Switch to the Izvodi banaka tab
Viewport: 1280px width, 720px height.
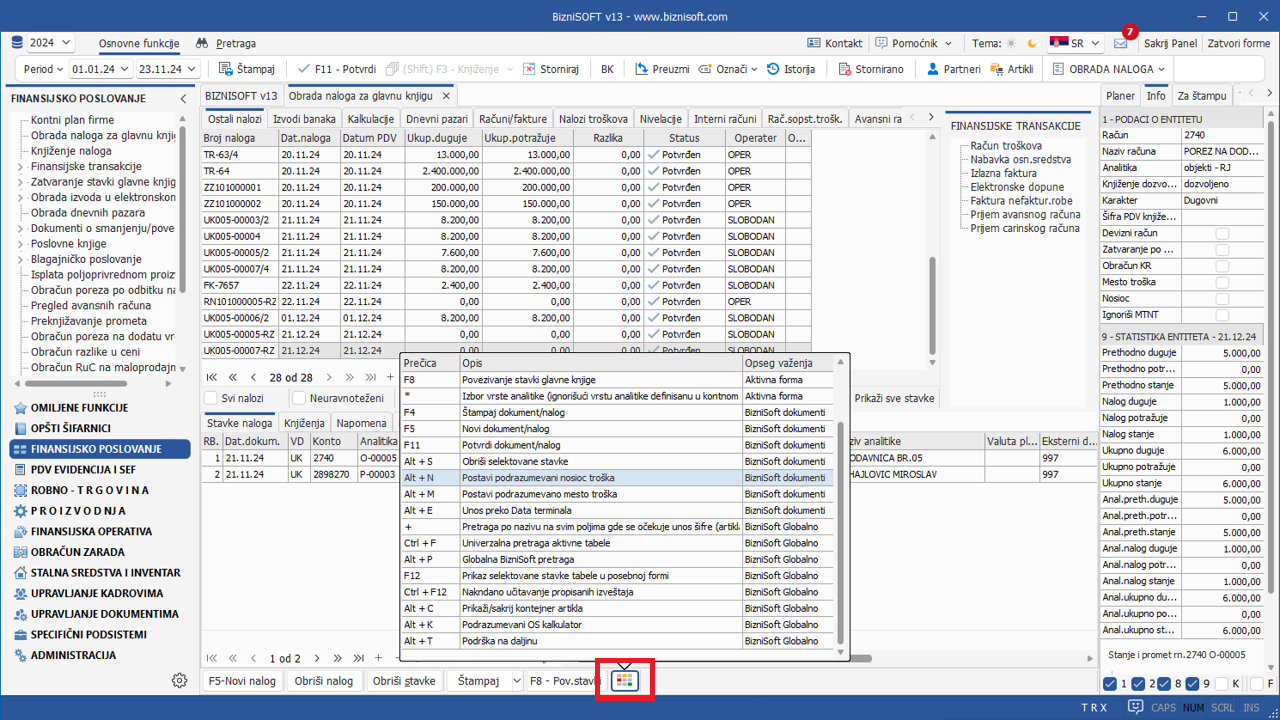pos(304,119)
